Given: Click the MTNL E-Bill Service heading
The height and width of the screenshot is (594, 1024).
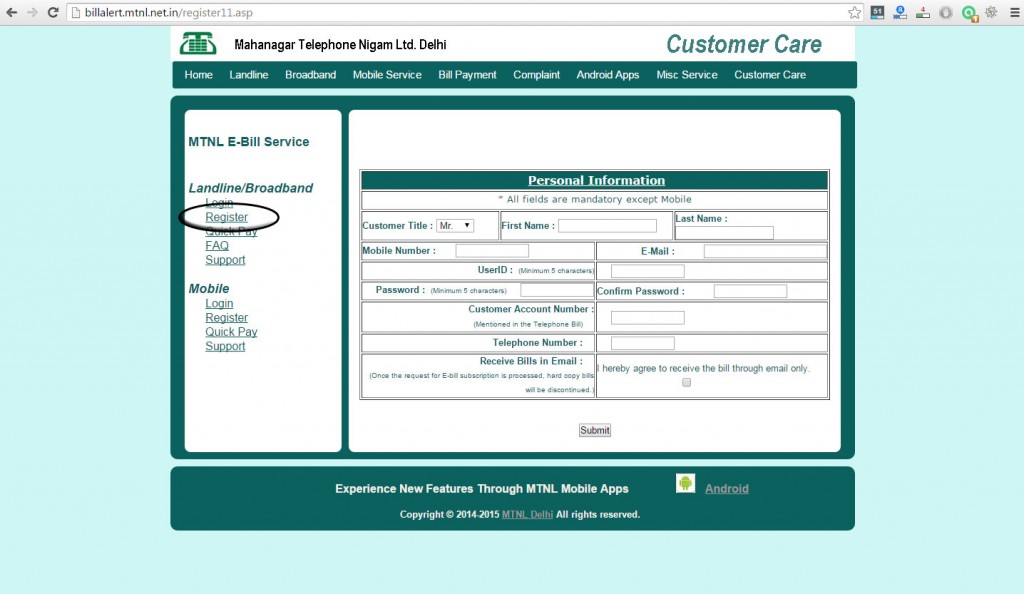Looking at the screenshot, I should [249, 142].
